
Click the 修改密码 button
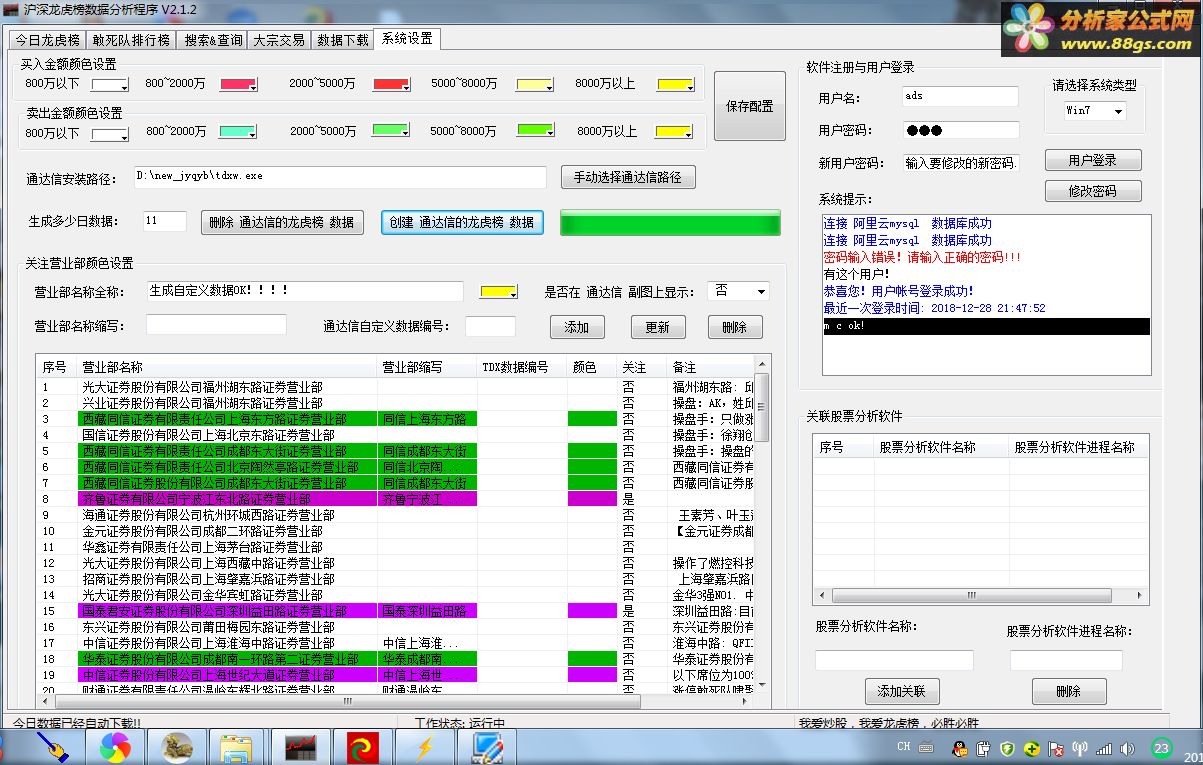point(1093,190)
